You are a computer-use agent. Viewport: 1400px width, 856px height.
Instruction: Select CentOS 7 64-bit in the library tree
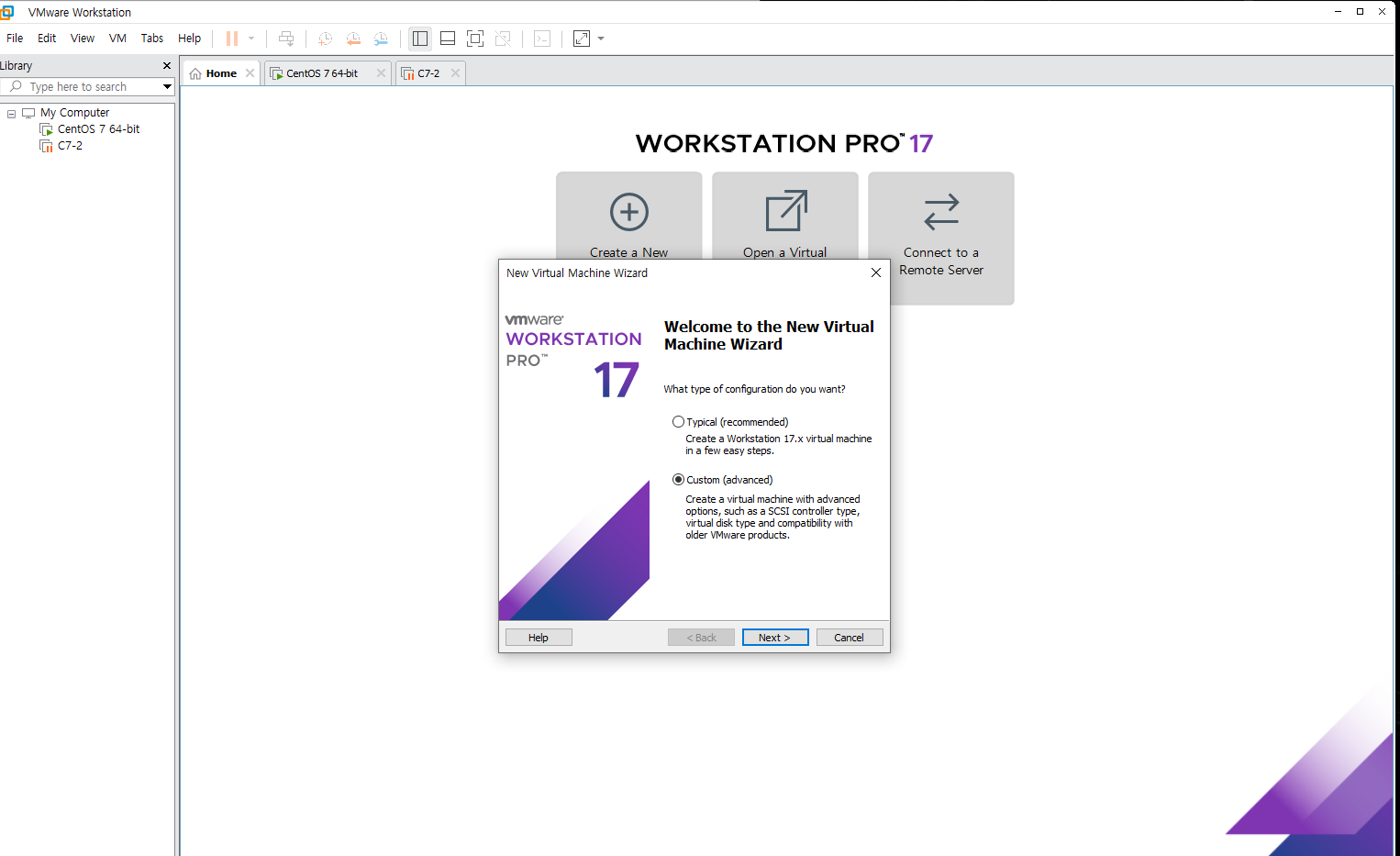[x=98, y=129]
